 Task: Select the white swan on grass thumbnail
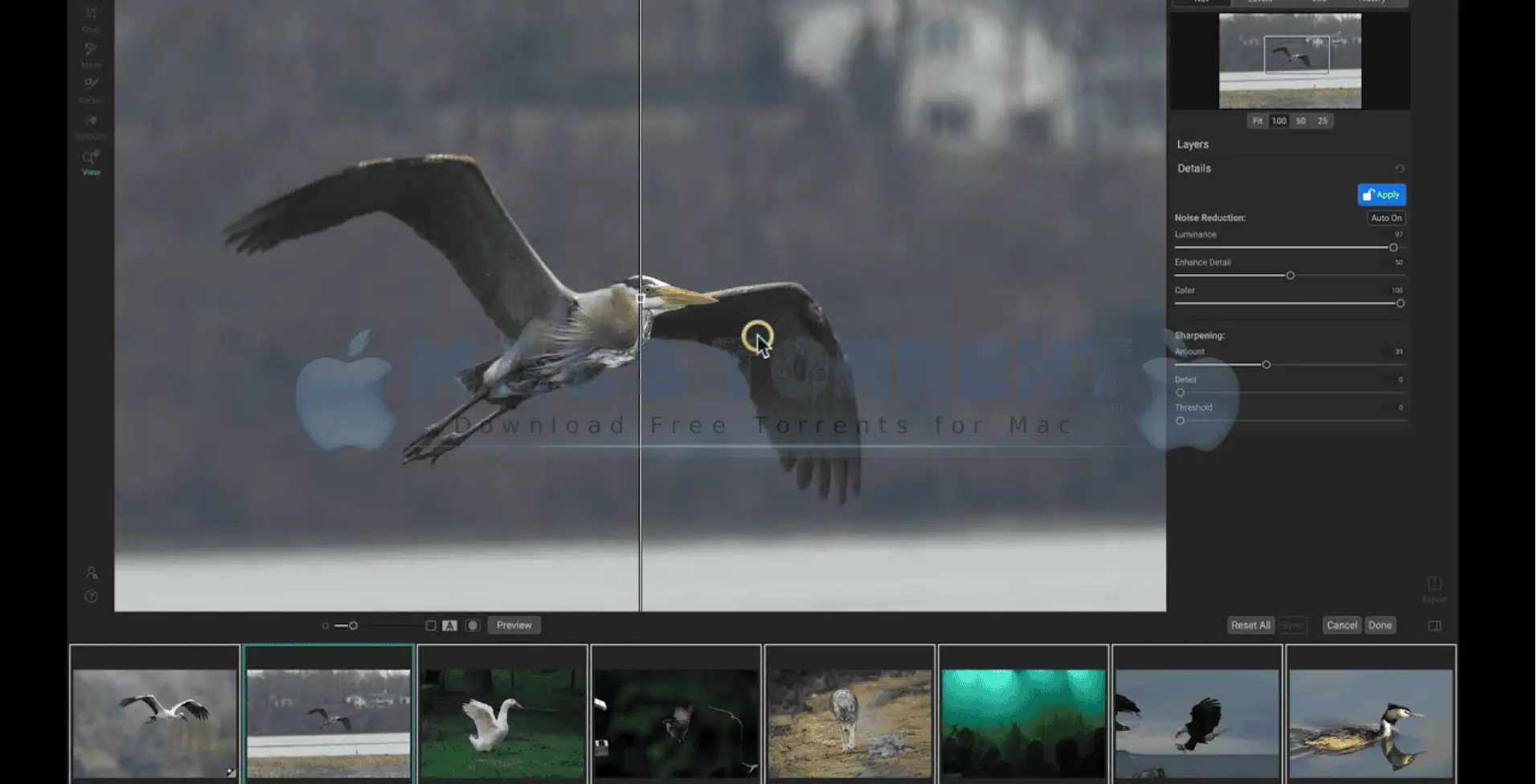click(502, 724)
